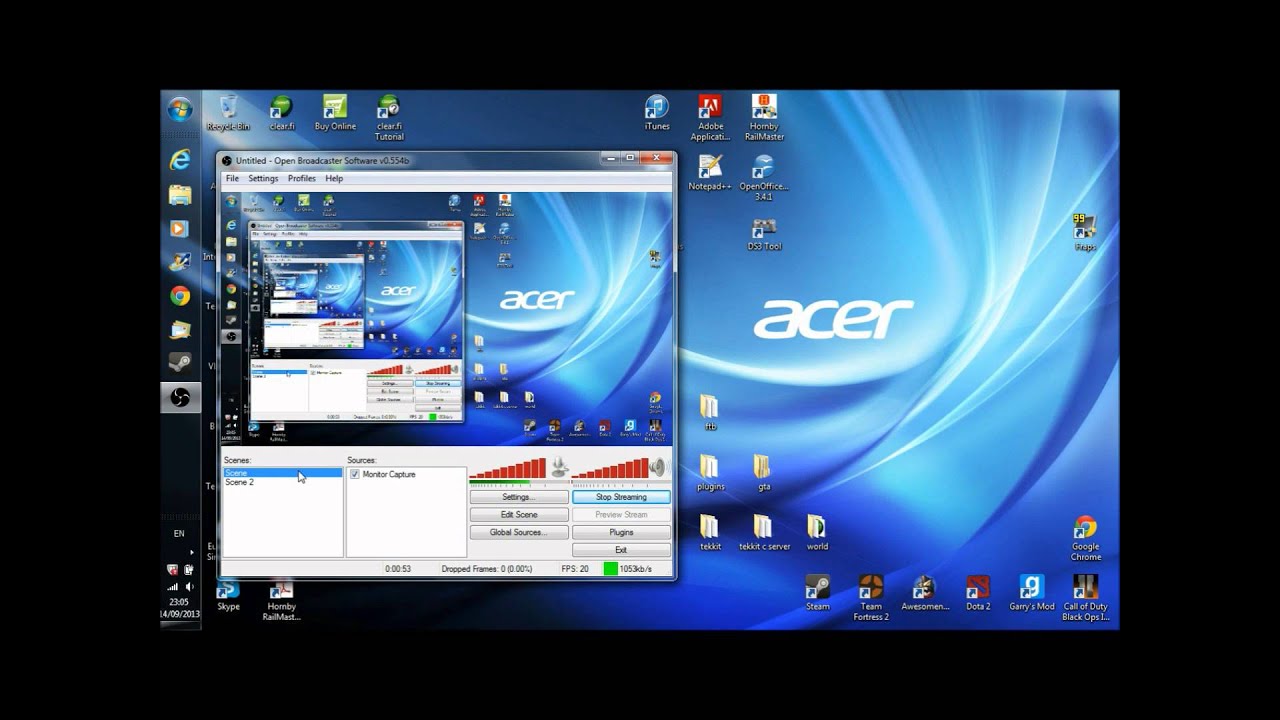Click the Chrome icon in the taskbar
Viewport: 1280px width, 720px height.
[x=180, y=295]
